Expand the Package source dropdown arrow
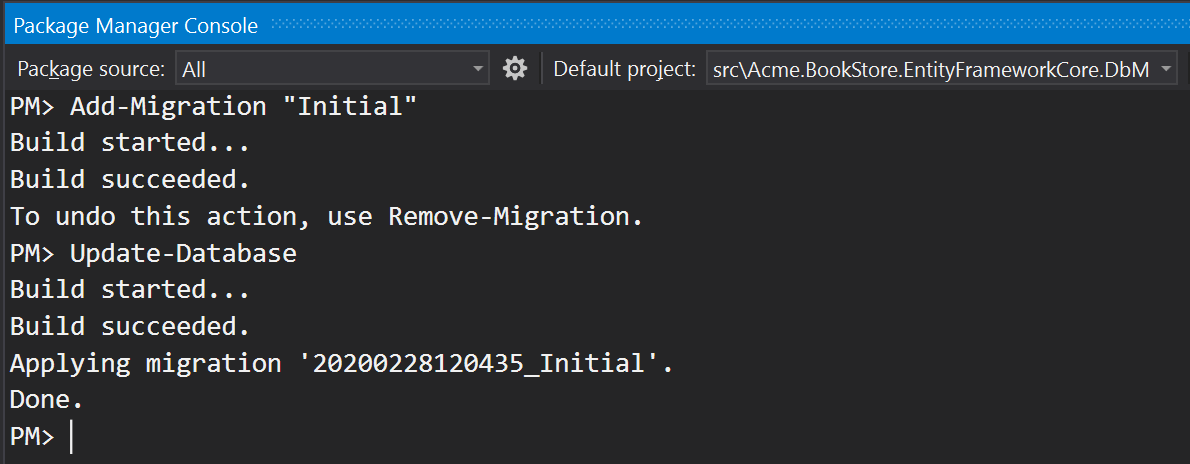Image resolution: width=1190 pixels, height=464 pixels. [478, 69]
